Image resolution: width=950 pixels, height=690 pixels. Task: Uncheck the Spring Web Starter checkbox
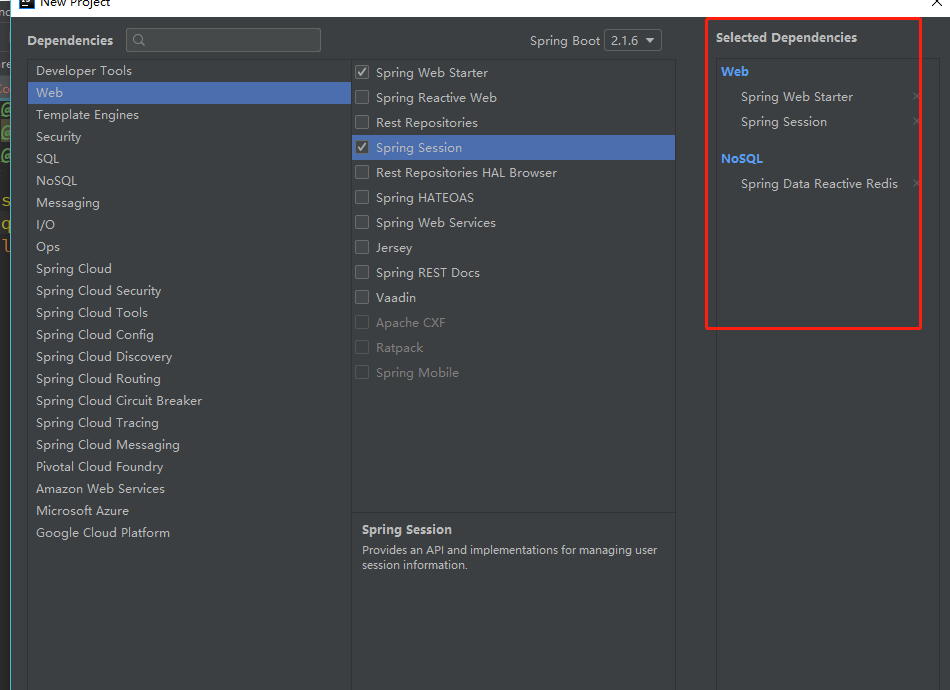click(362, 73)
